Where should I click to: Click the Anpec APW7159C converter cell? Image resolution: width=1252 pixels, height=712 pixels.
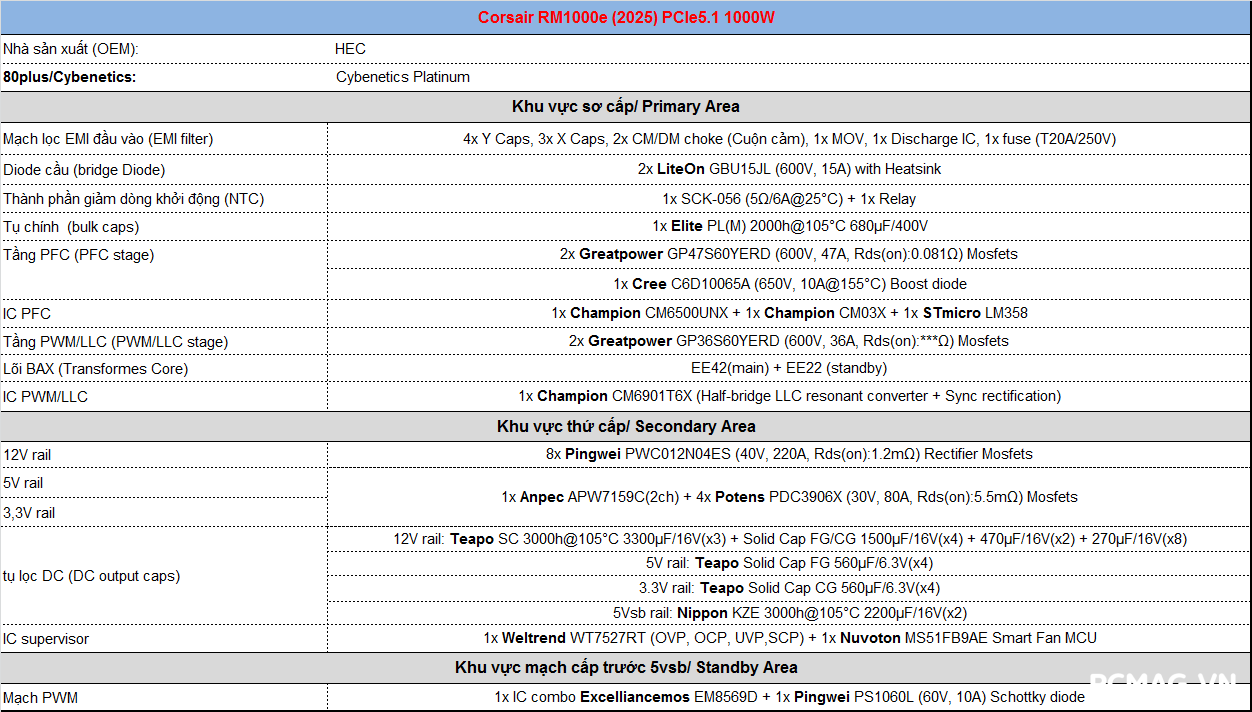(789, 497)
